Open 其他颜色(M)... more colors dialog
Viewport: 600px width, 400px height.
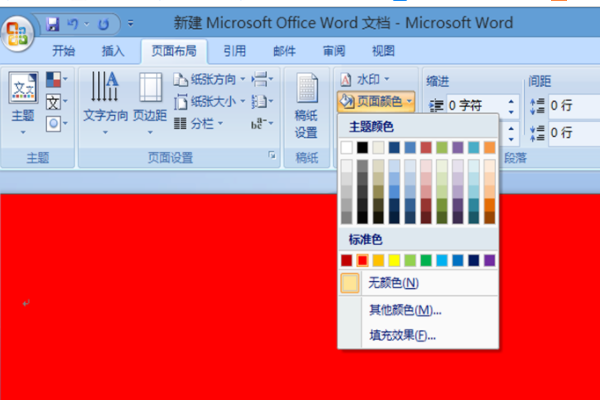[418, 310]
